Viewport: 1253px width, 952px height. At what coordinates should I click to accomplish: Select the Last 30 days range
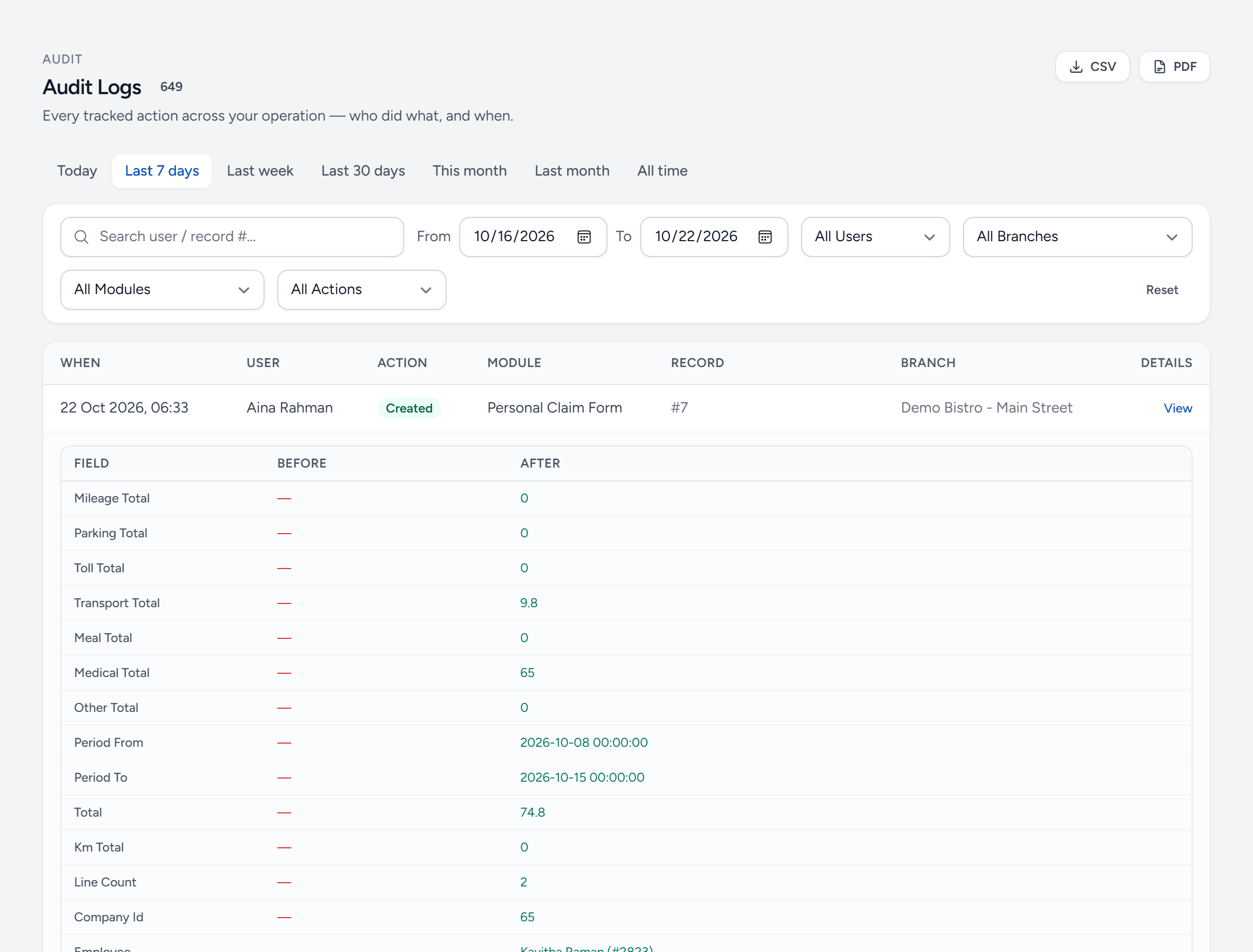363,170
